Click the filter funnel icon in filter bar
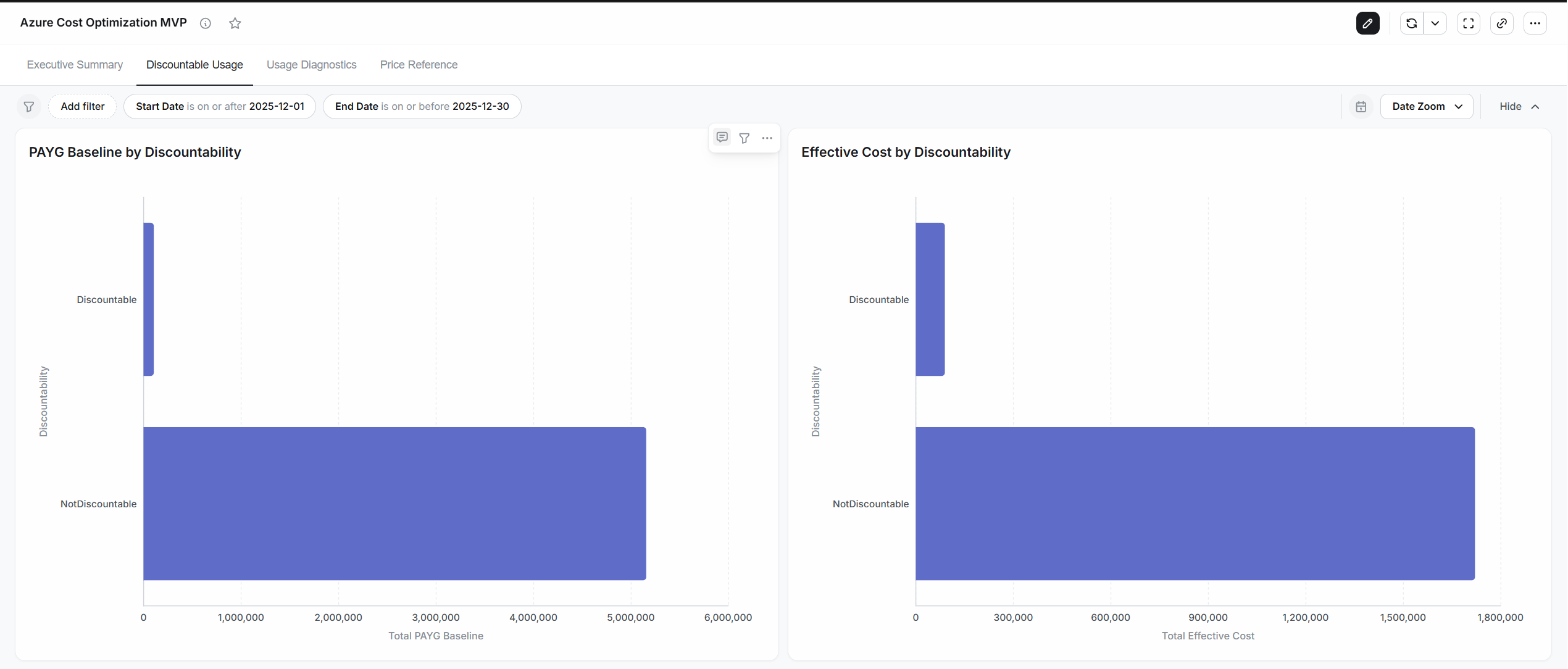 click(29, 107)
